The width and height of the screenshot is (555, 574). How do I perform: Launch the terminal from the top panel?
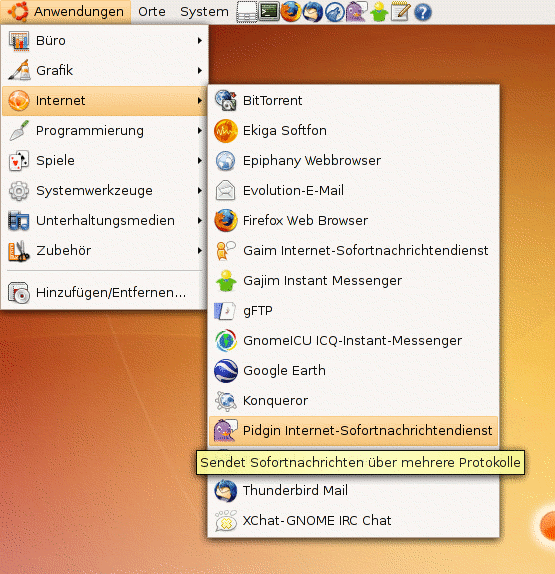pos(269,11)
